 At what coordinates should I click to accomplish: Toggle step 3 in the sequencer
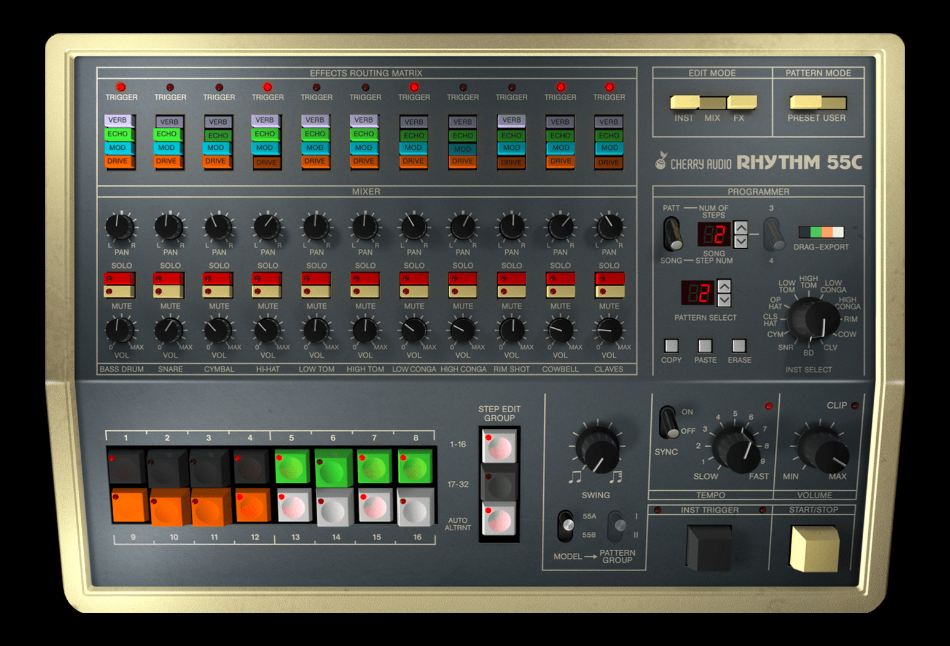click(210, 467)
